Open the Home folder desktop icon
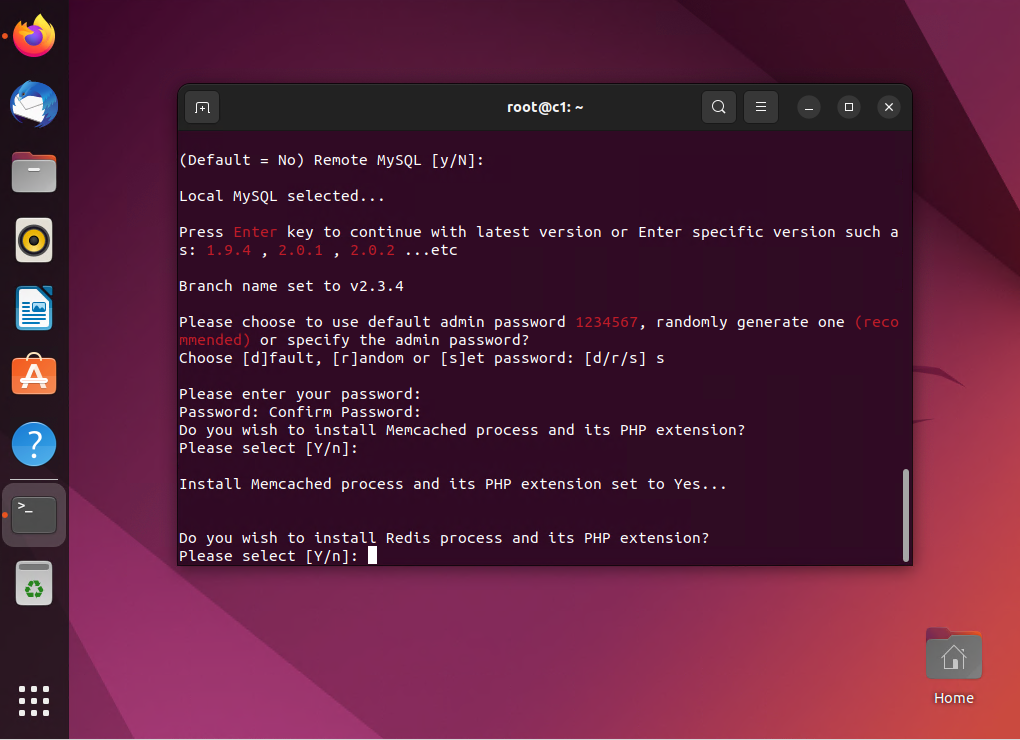The width and height of the screenshot is (1020, 740). [x=954, y=667]
